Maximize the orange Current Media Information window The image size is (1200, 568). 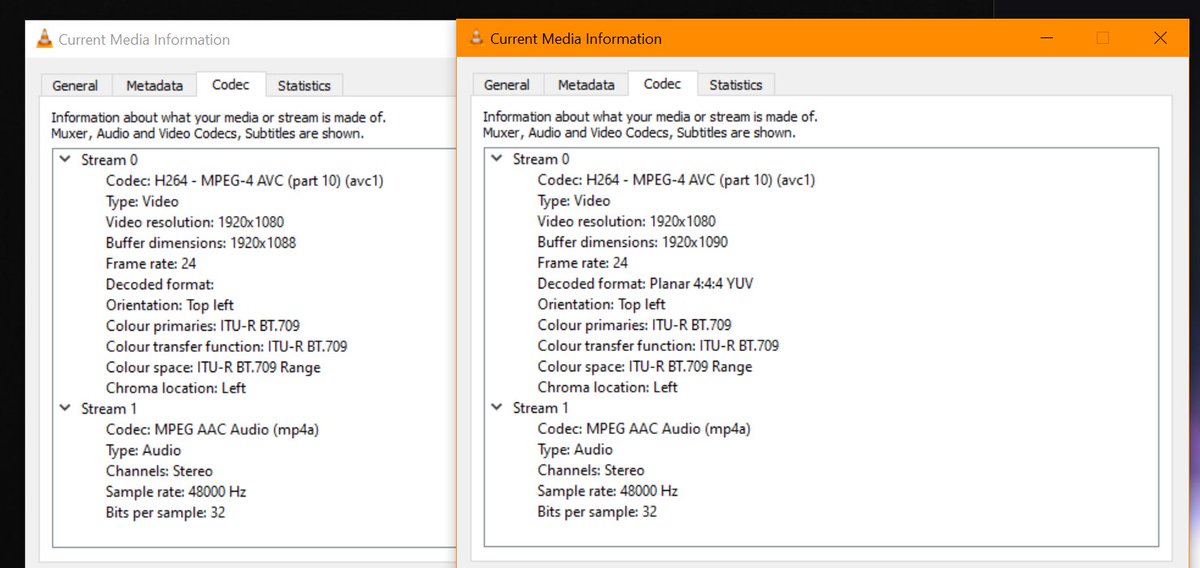[1103, 38]
